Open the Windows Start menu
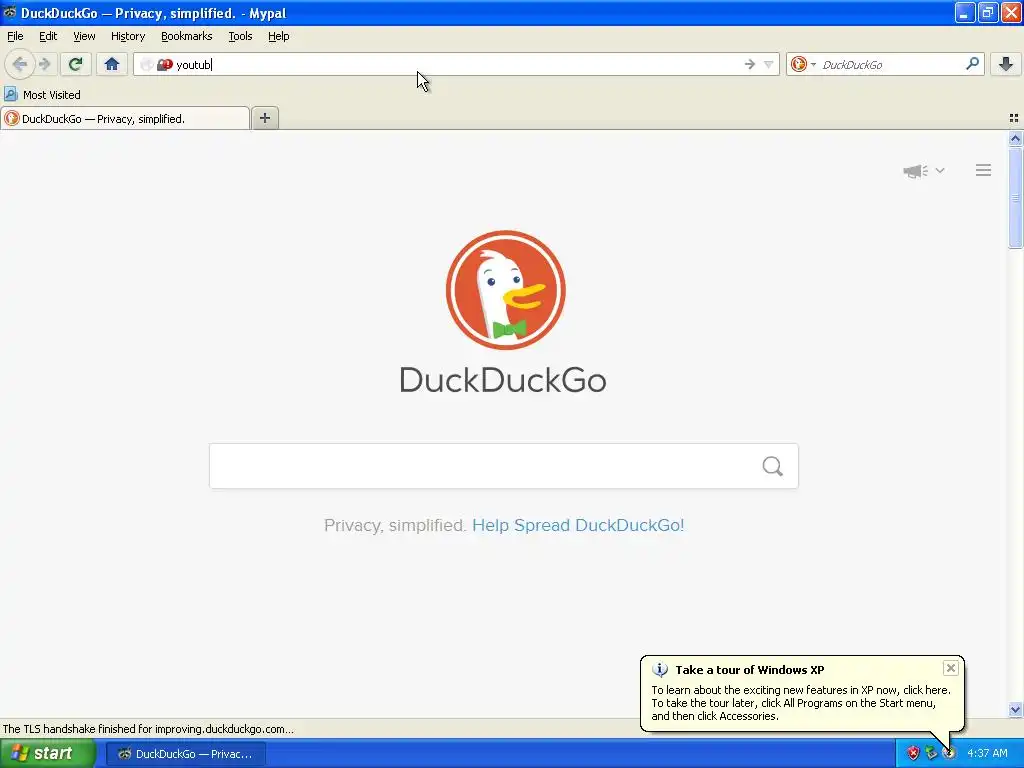This screenshot has width=1024, height=768. pos(48,754)
